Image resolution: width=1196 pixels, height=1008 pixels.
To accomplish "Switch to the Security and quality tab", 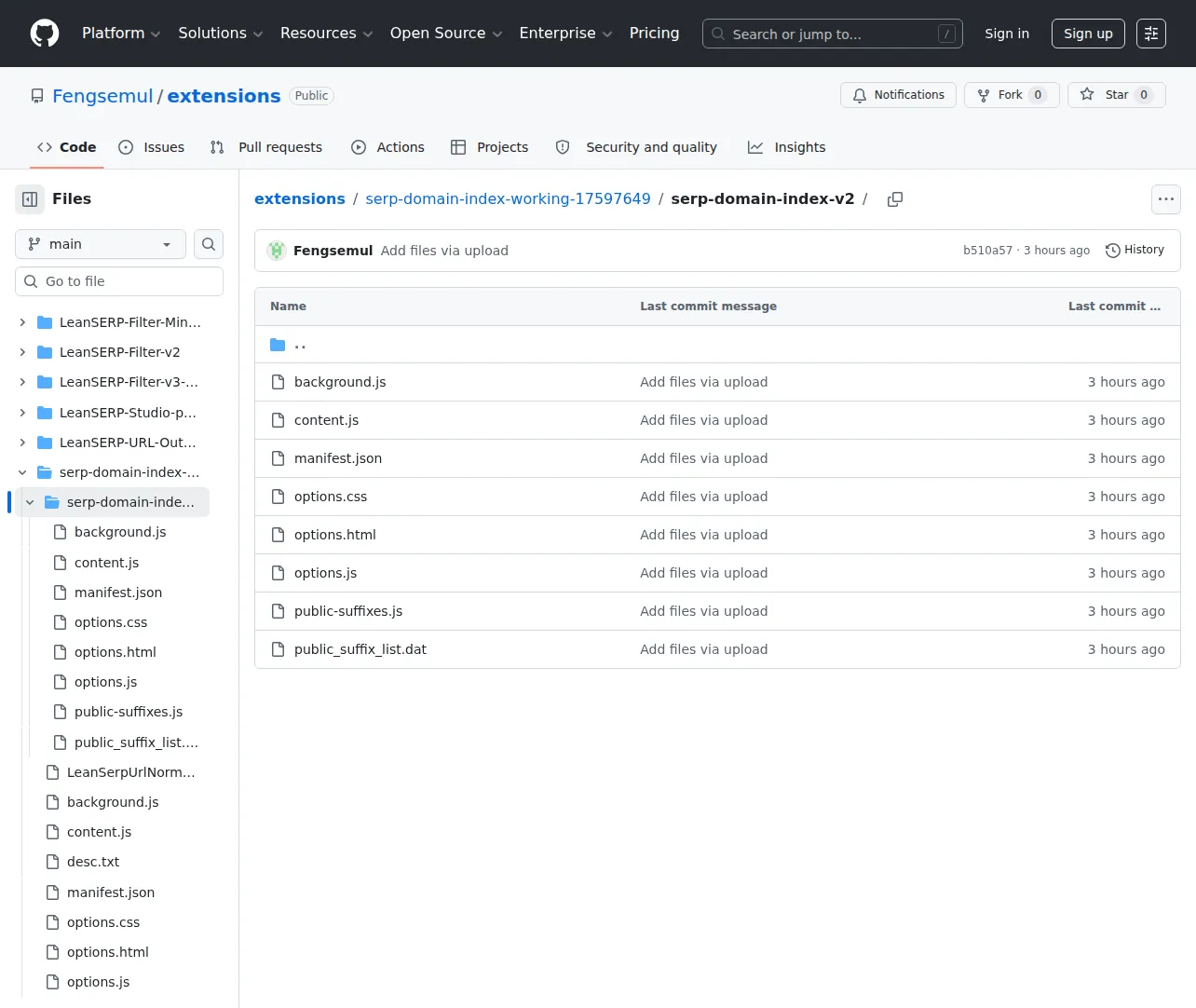I will pyautogui.click(x=636, y=147).
